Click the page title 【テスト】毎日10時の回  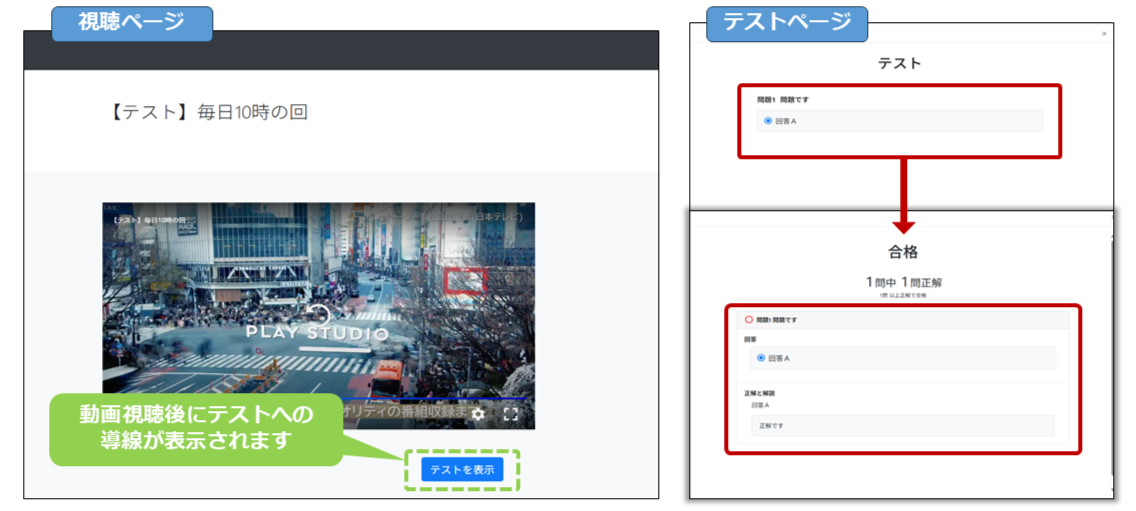[208, 111]
